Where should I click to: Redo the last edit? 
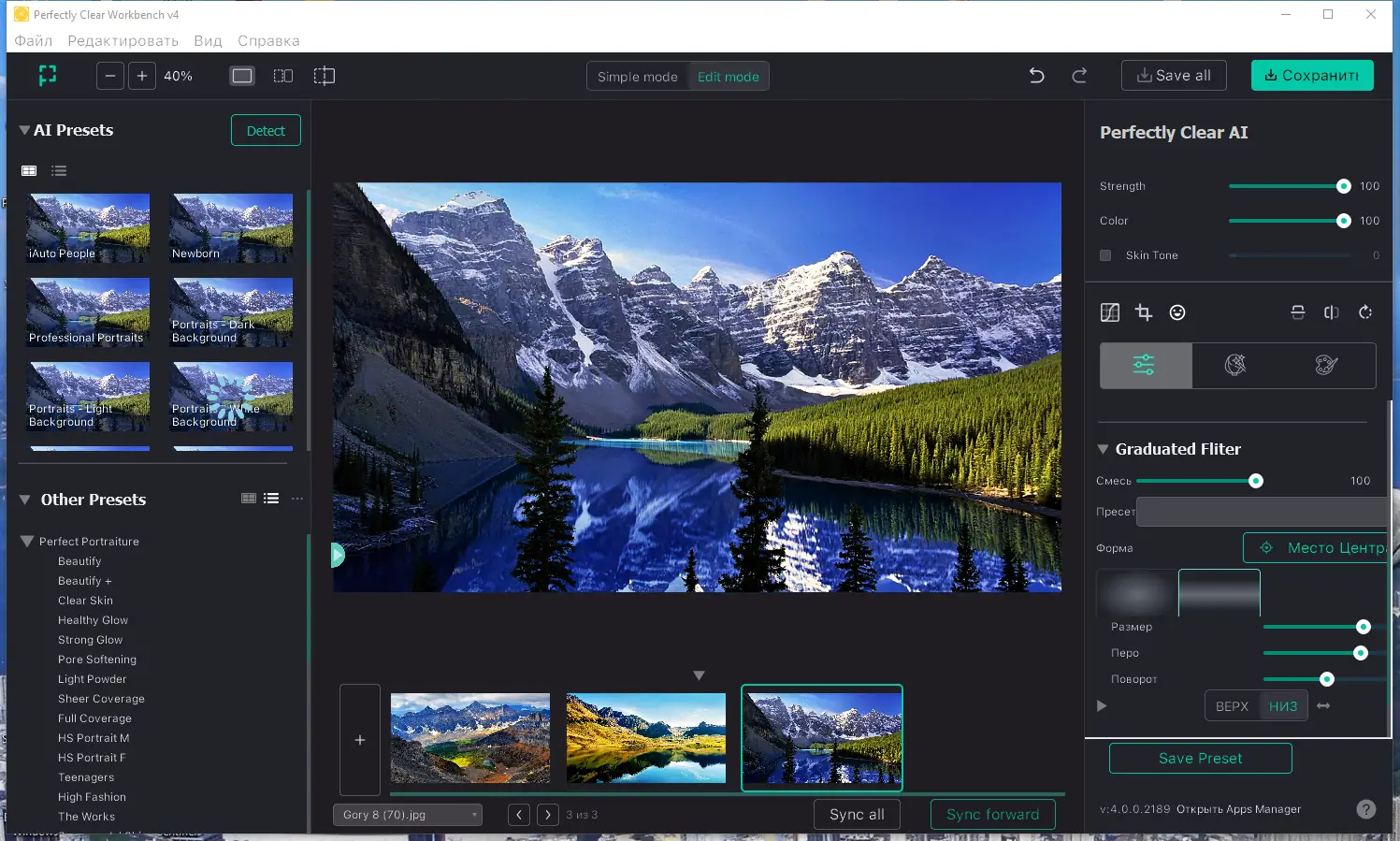click(1079, 76)
